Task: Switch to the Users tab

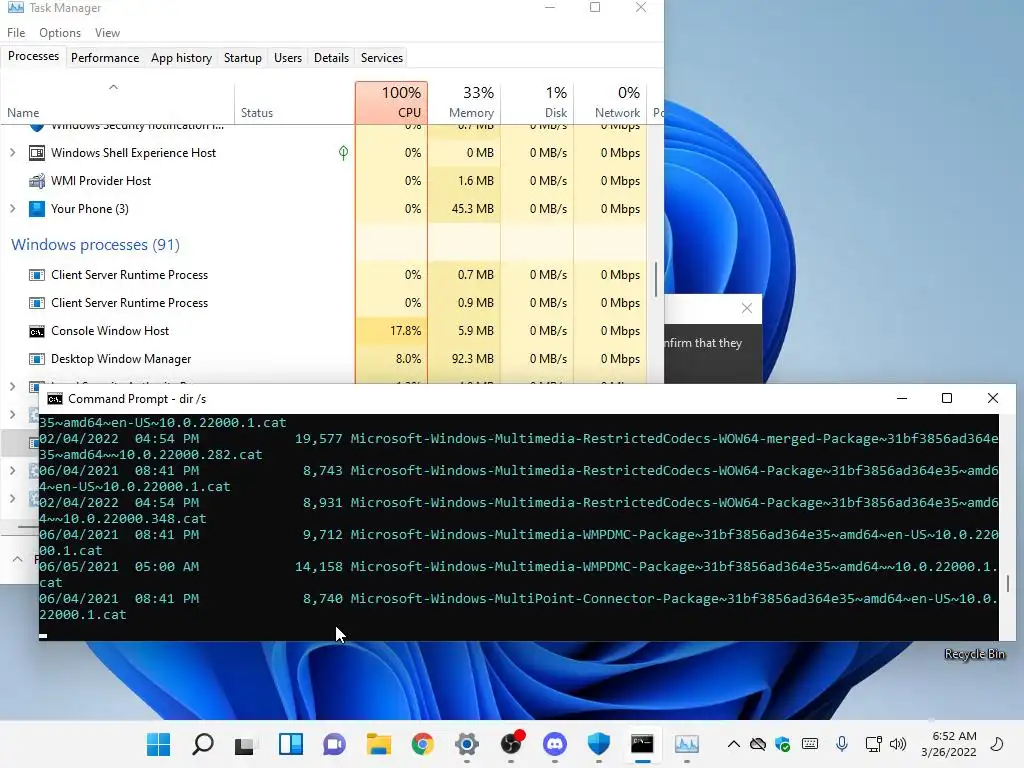Action: 287,57
